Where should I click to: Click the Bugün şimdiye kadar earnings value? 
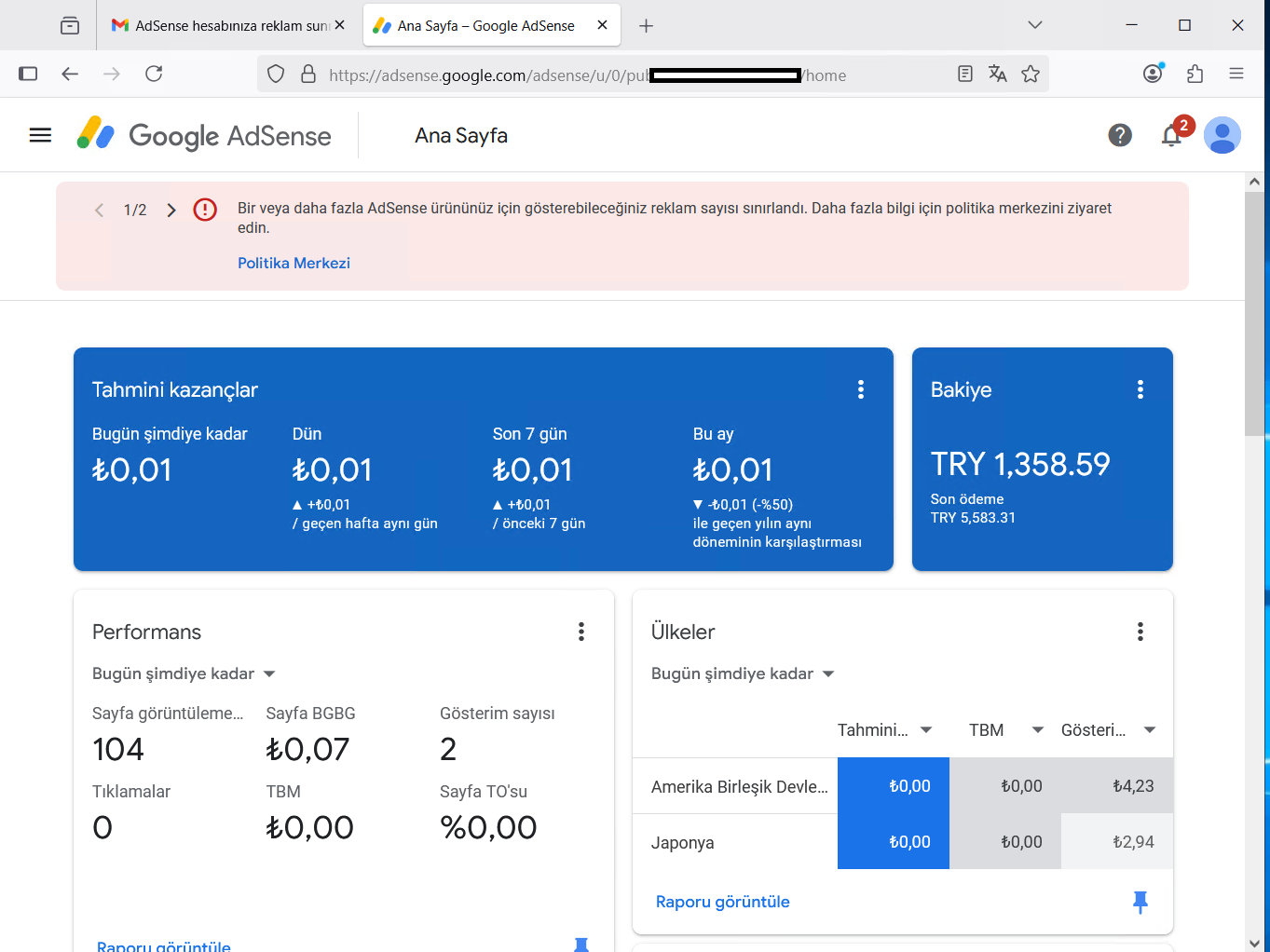point(131,470)
